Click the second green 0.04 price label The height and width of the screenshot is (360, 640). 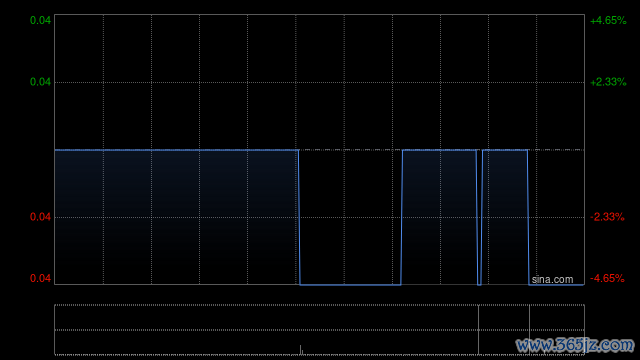(40, 82)
